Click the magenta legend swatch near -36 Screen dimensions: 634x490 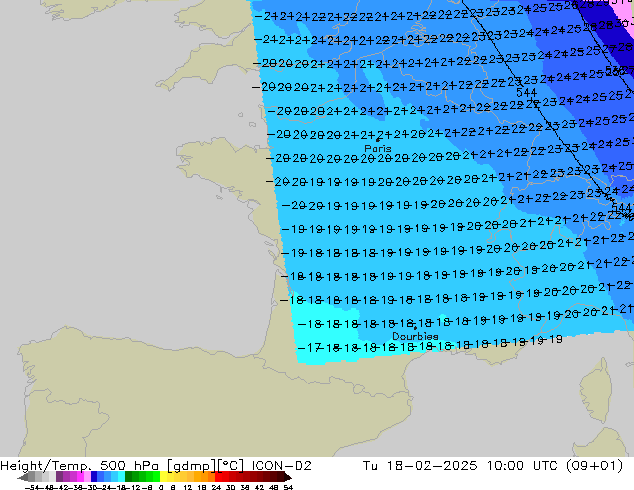pos(80,476)
